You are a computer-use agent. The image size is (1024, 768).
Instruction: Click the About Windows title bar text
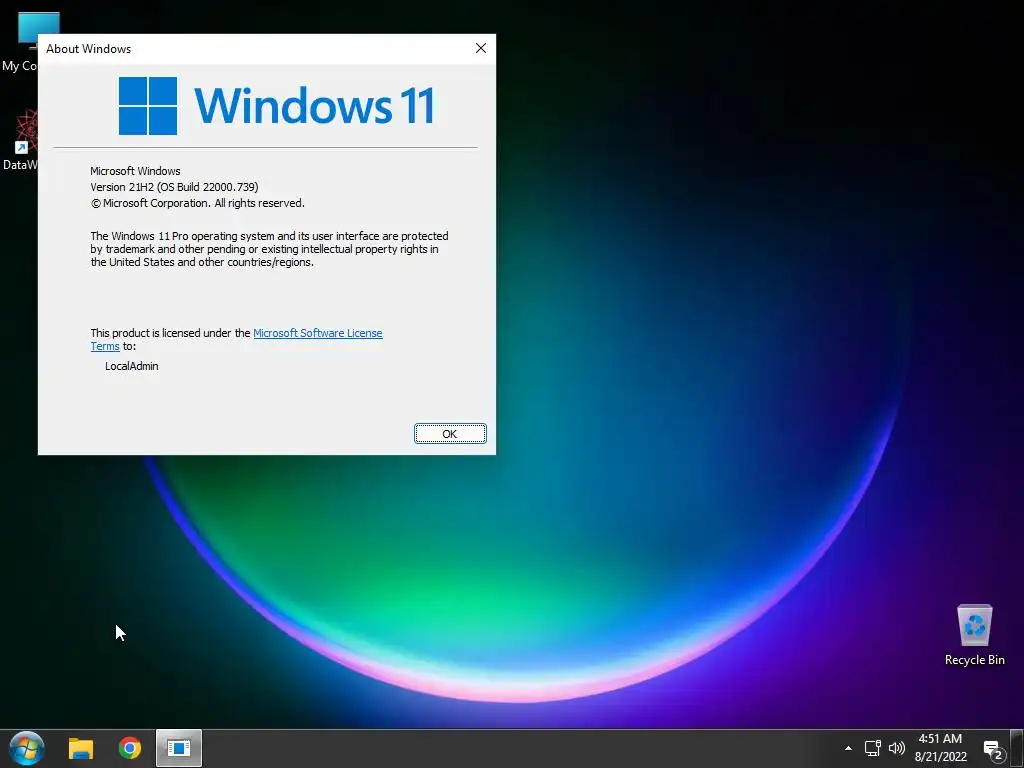88,49
